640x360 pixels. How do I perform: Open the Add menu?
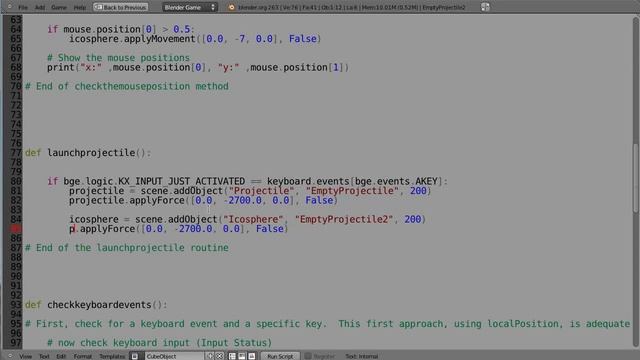[x=40, y=7]
